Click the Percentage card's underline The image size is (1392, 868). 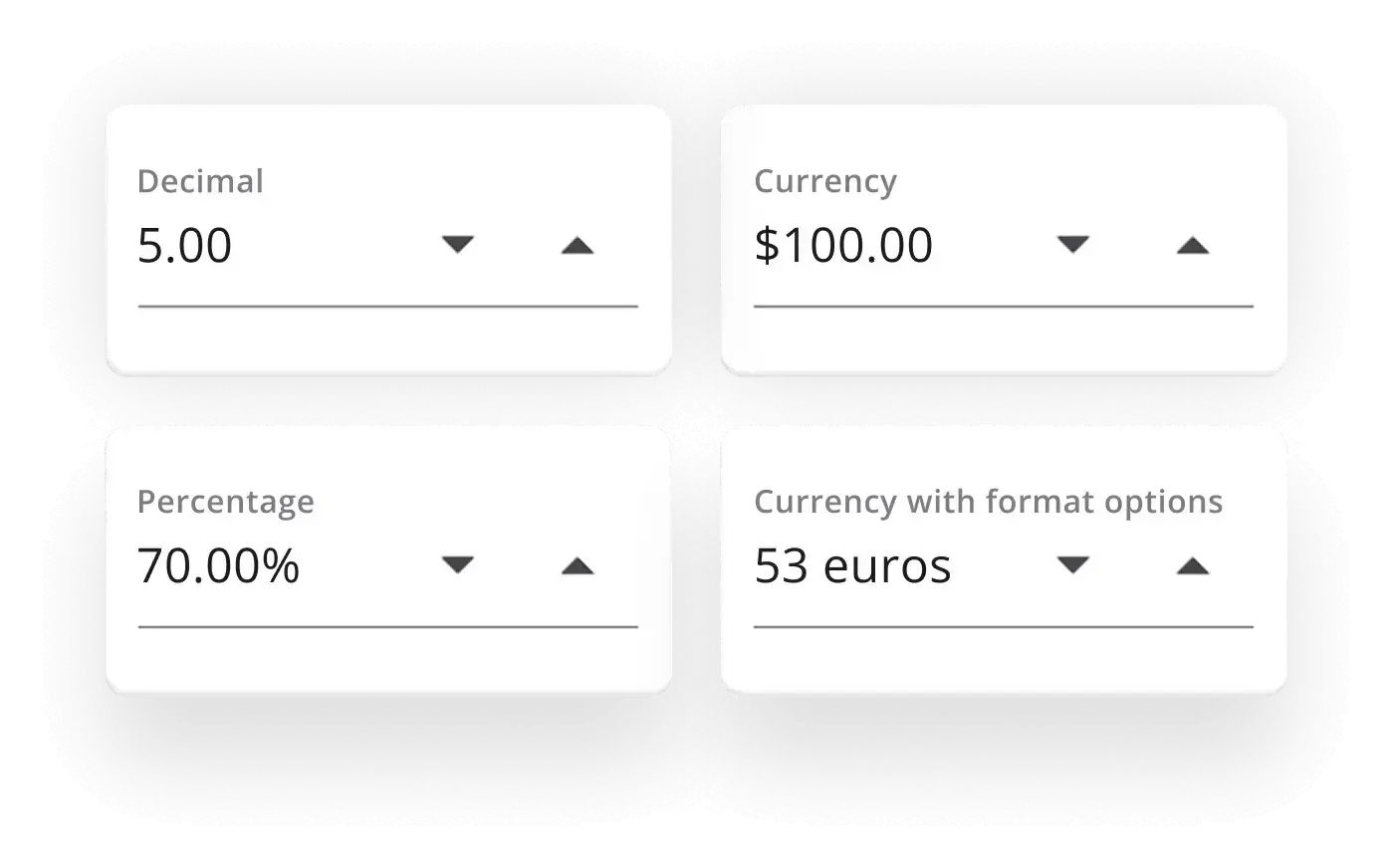388,625
